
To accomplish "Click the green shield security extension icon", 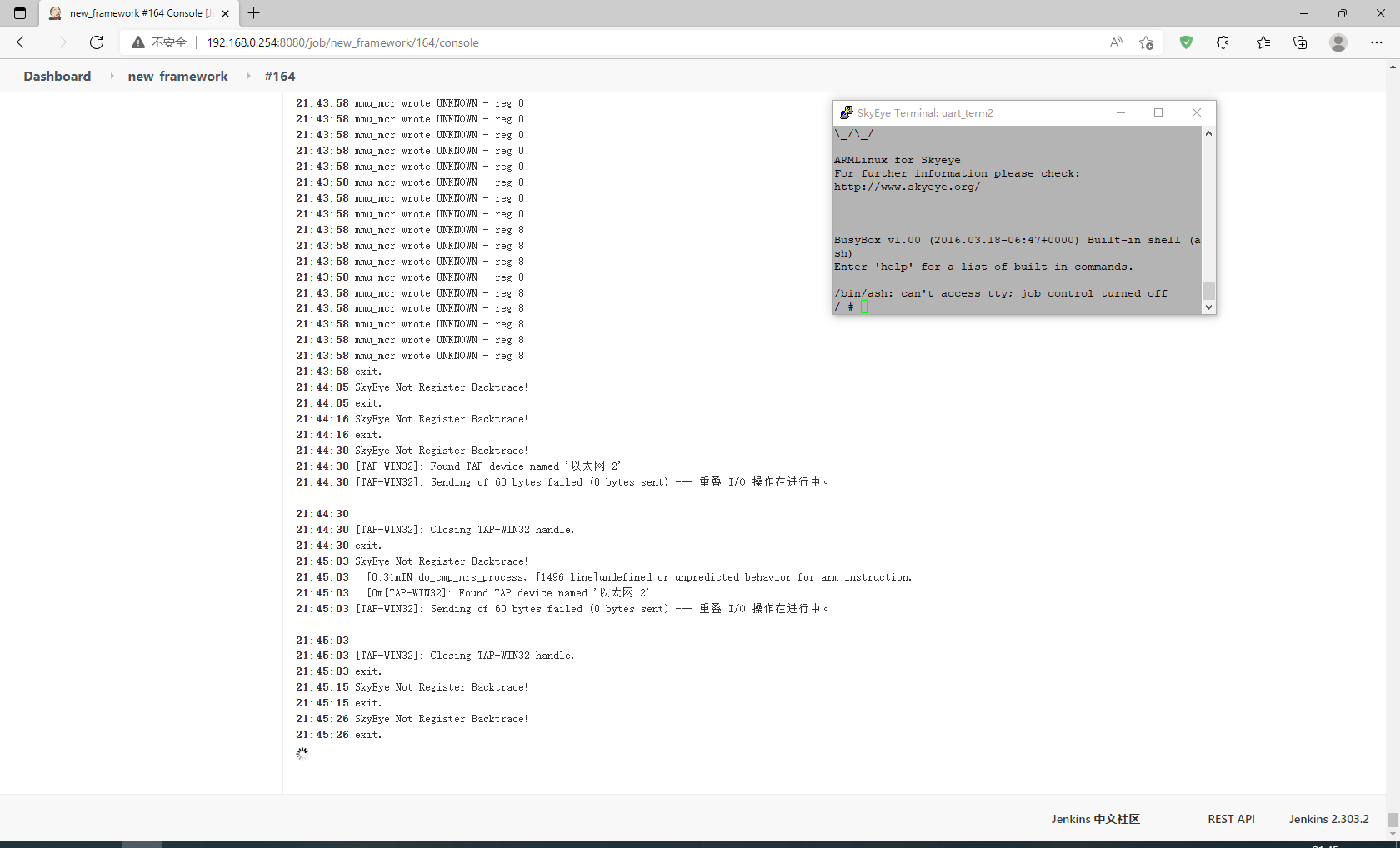I will 1186,42.
